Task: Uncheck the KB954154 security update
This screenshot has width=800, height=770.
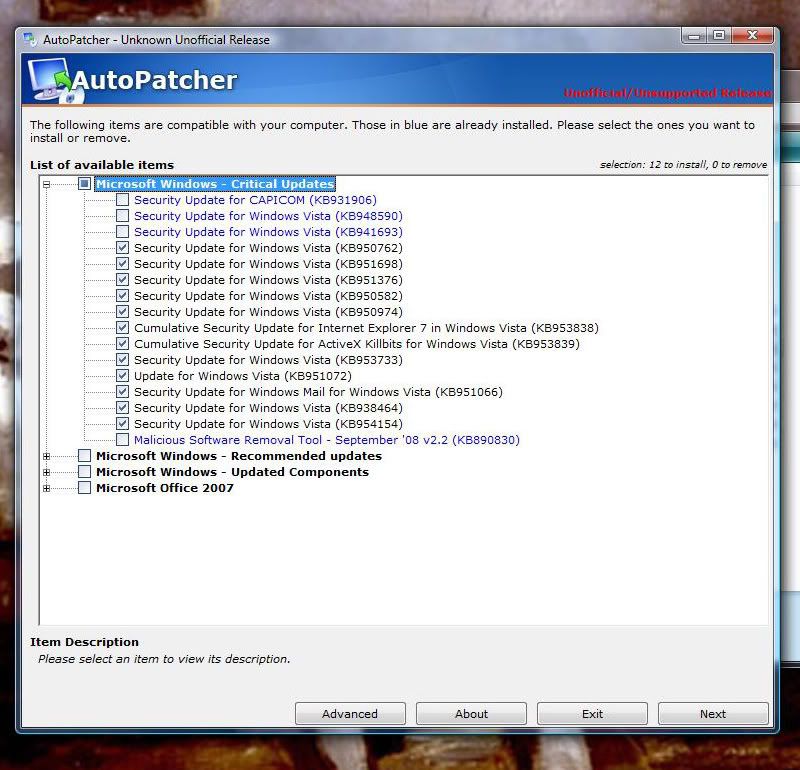Action: pyautogui.click(x=122, y=424)
